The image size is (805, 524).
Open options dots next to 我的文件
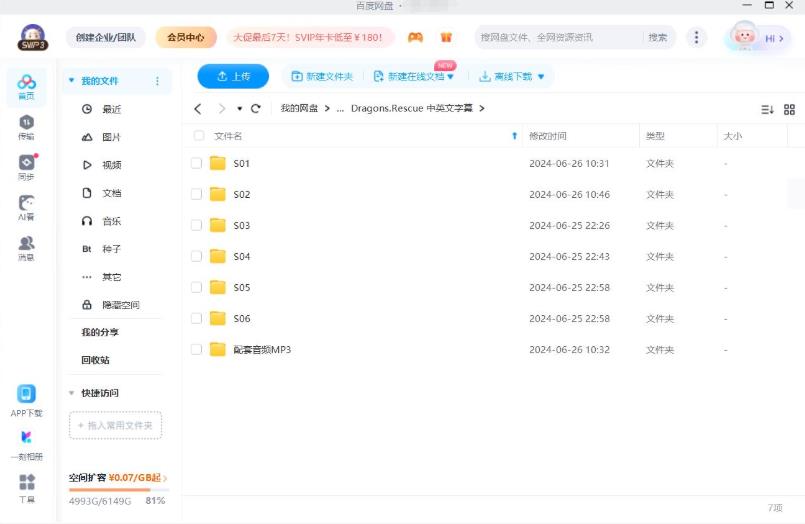[x=157, y=81]
